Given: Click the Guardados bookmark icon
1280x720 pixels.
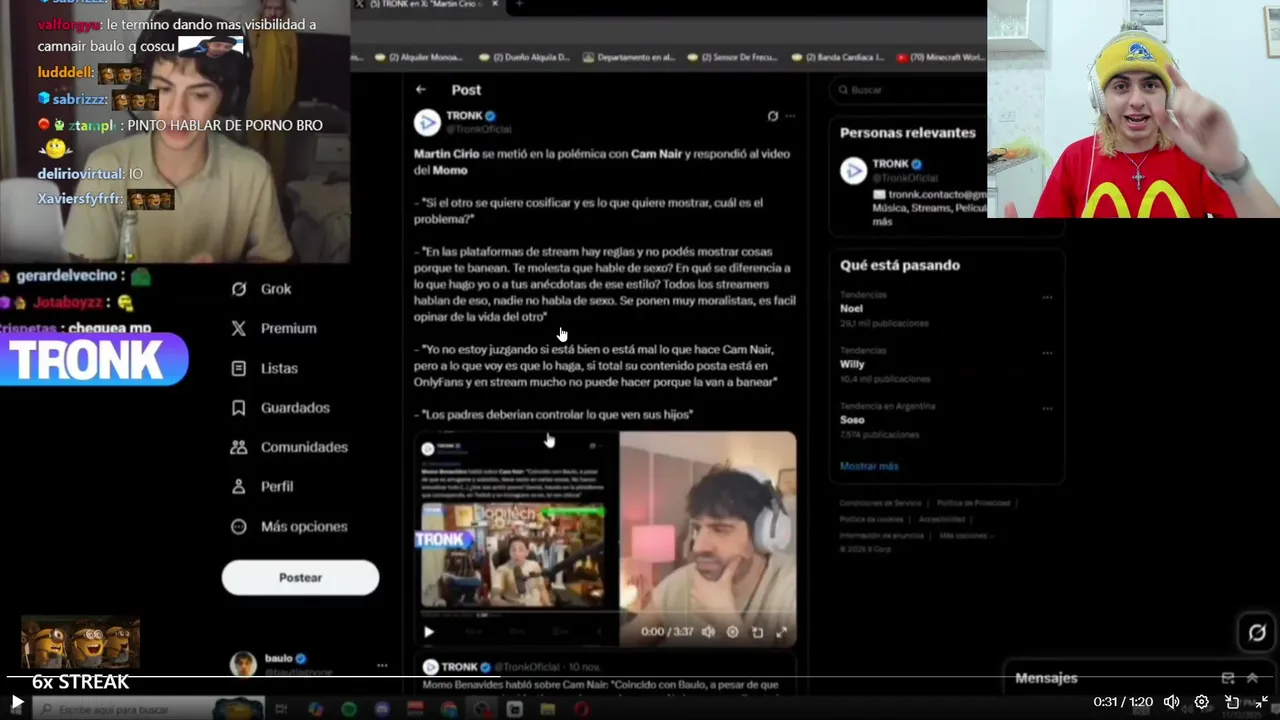Looking at the screenshot, I should pos(238,408).
